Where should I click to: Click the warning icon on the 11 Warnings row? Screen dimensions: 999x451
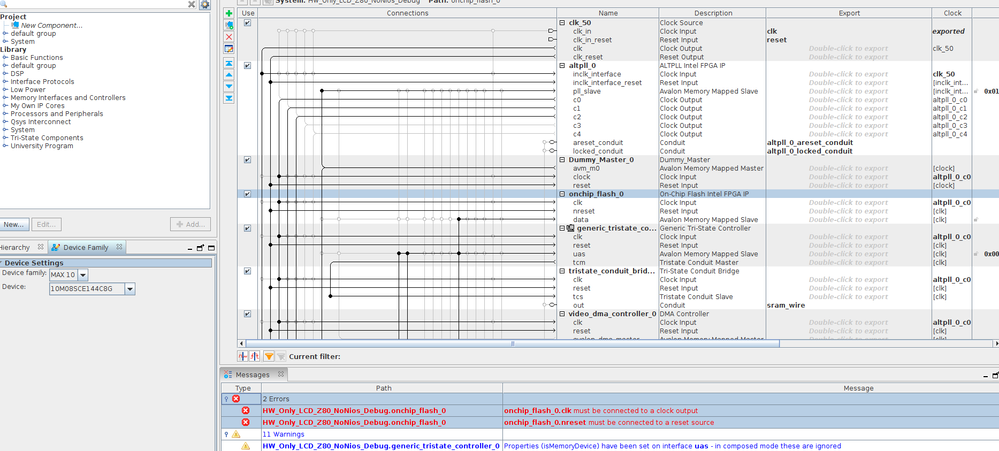pyautogui.click(x=236, y=434)
